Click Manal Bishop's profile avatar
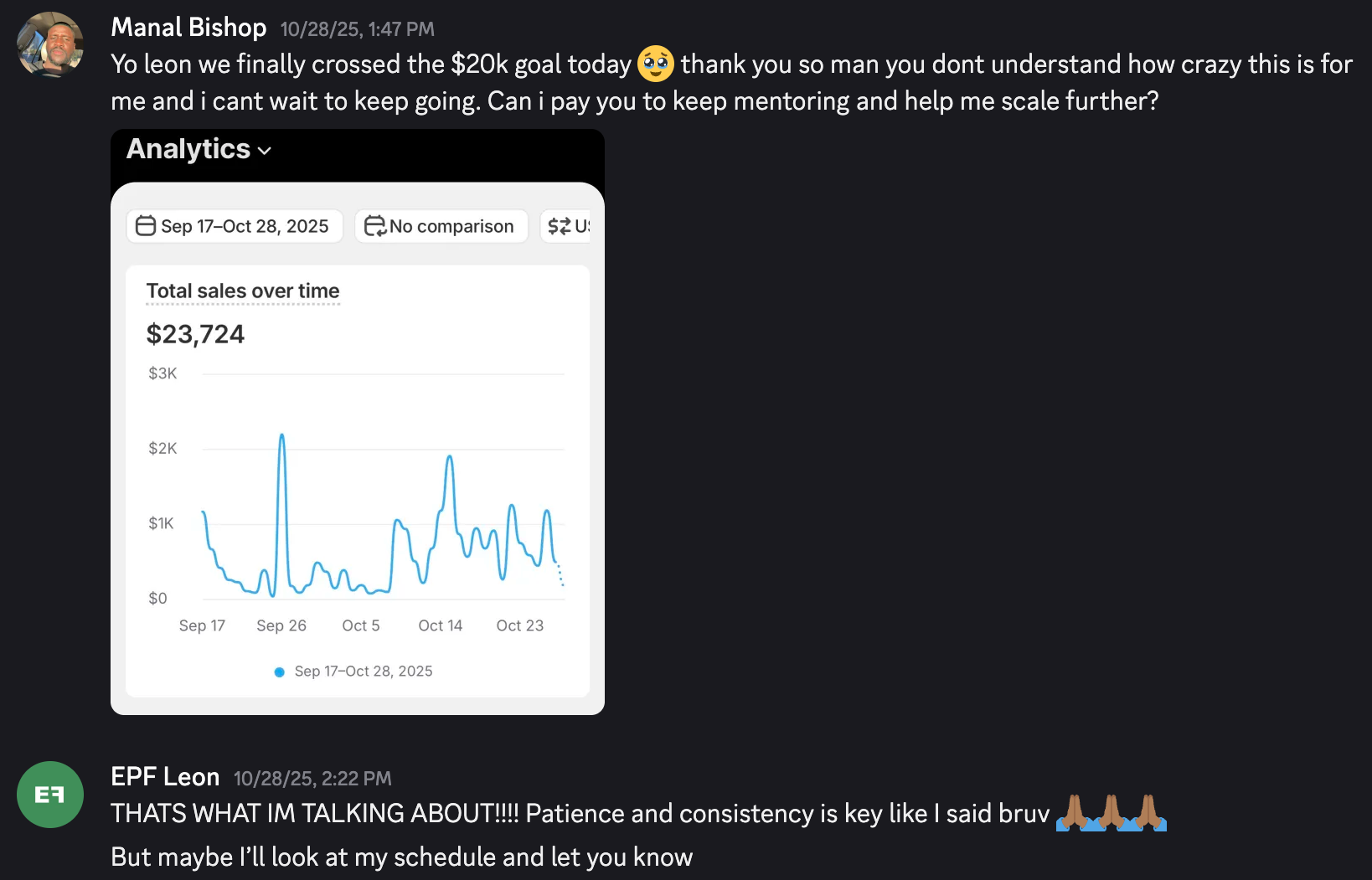 point(50,45)
